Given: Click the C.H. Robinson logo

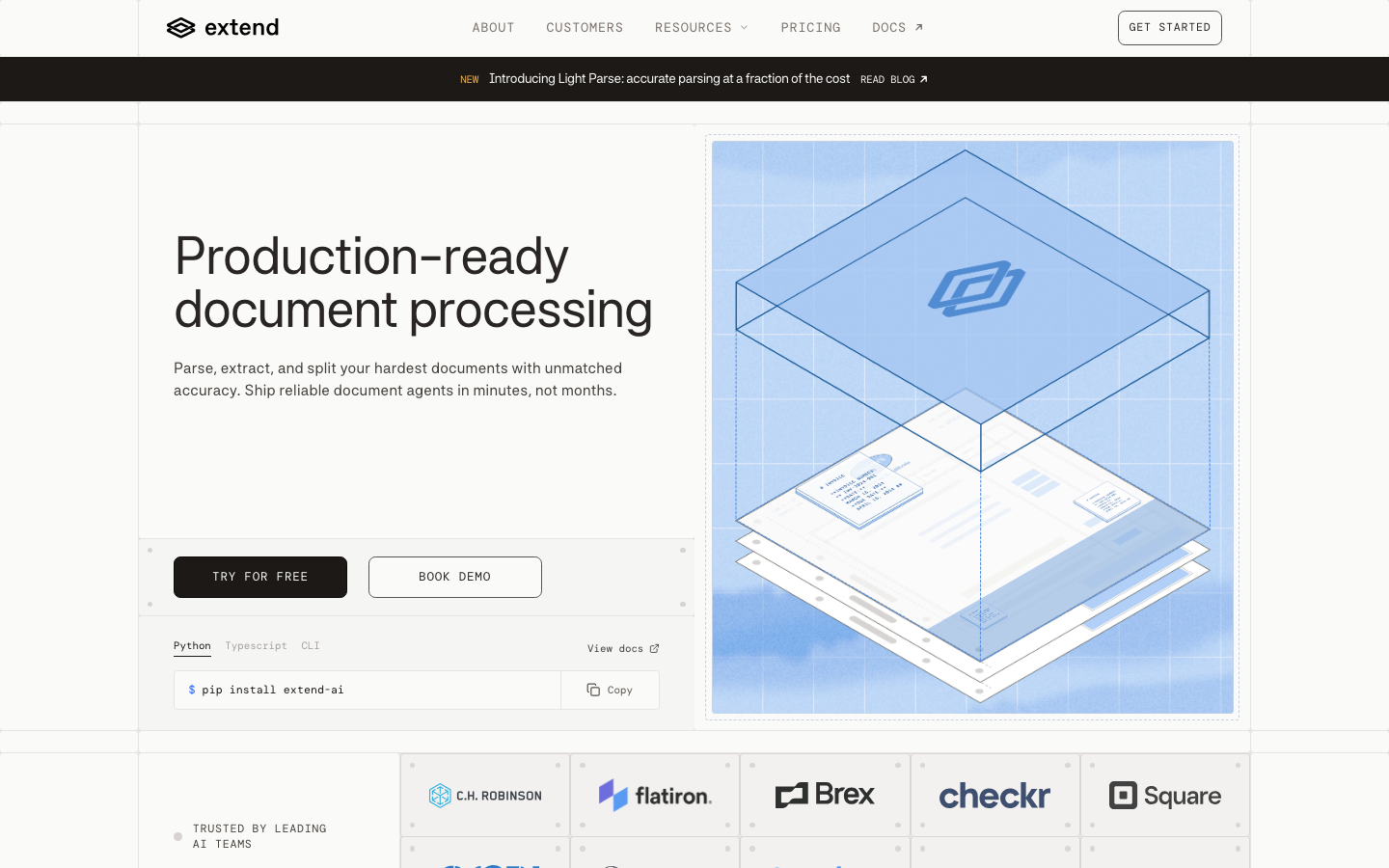Looking at the screenshot, I should click(x=485, y=796).
